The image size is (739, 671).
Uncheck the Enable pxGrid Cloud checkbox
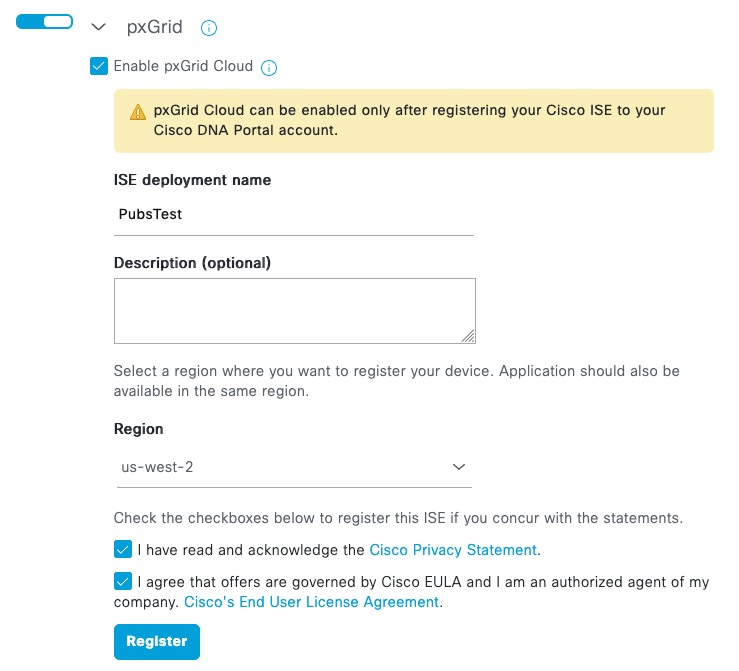pos(99,66)
